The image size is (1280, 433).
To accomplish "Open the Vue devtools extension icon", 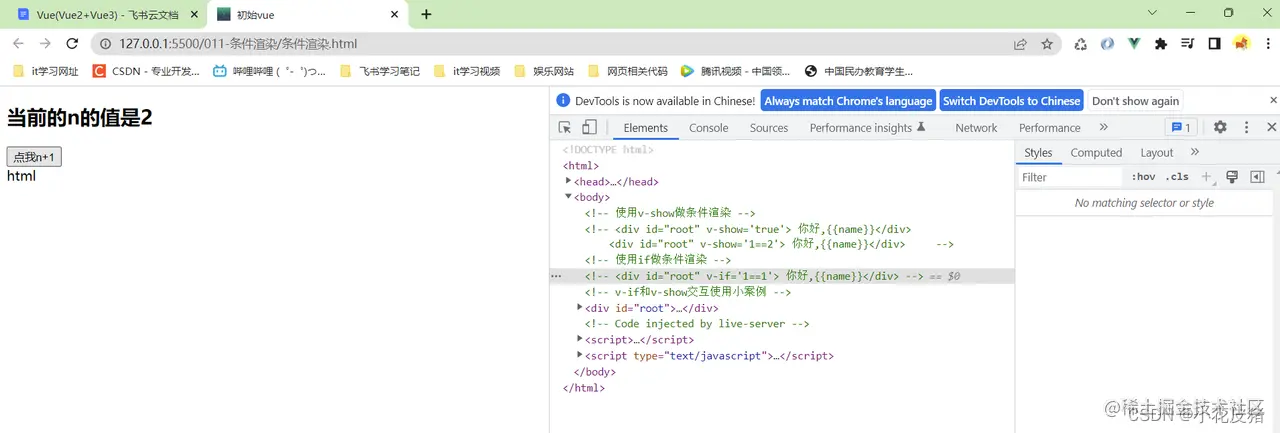I will pyautogui.click(x=1134, y=44).
